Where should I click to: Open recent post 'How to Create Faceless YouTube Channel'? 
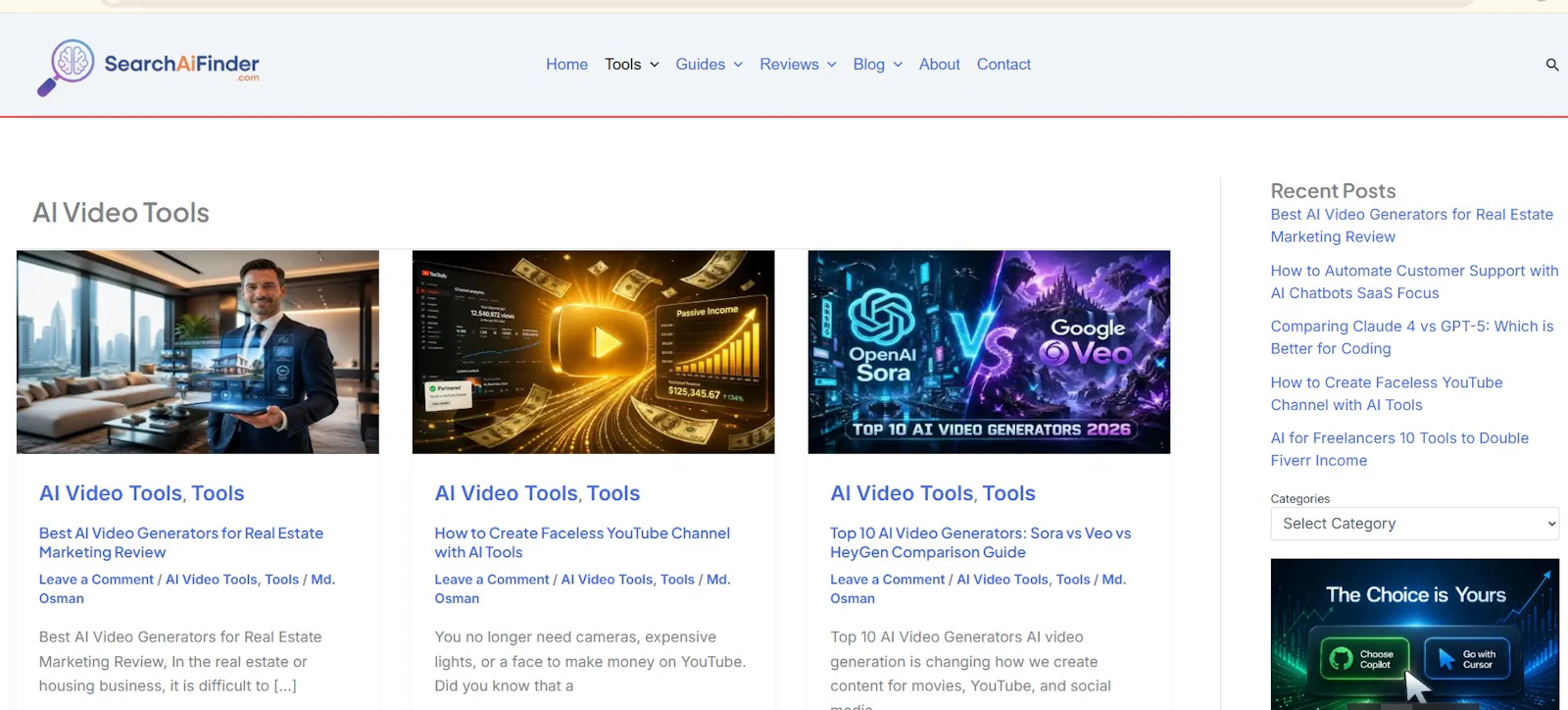pyautogui.click(x=1387, y=393)
